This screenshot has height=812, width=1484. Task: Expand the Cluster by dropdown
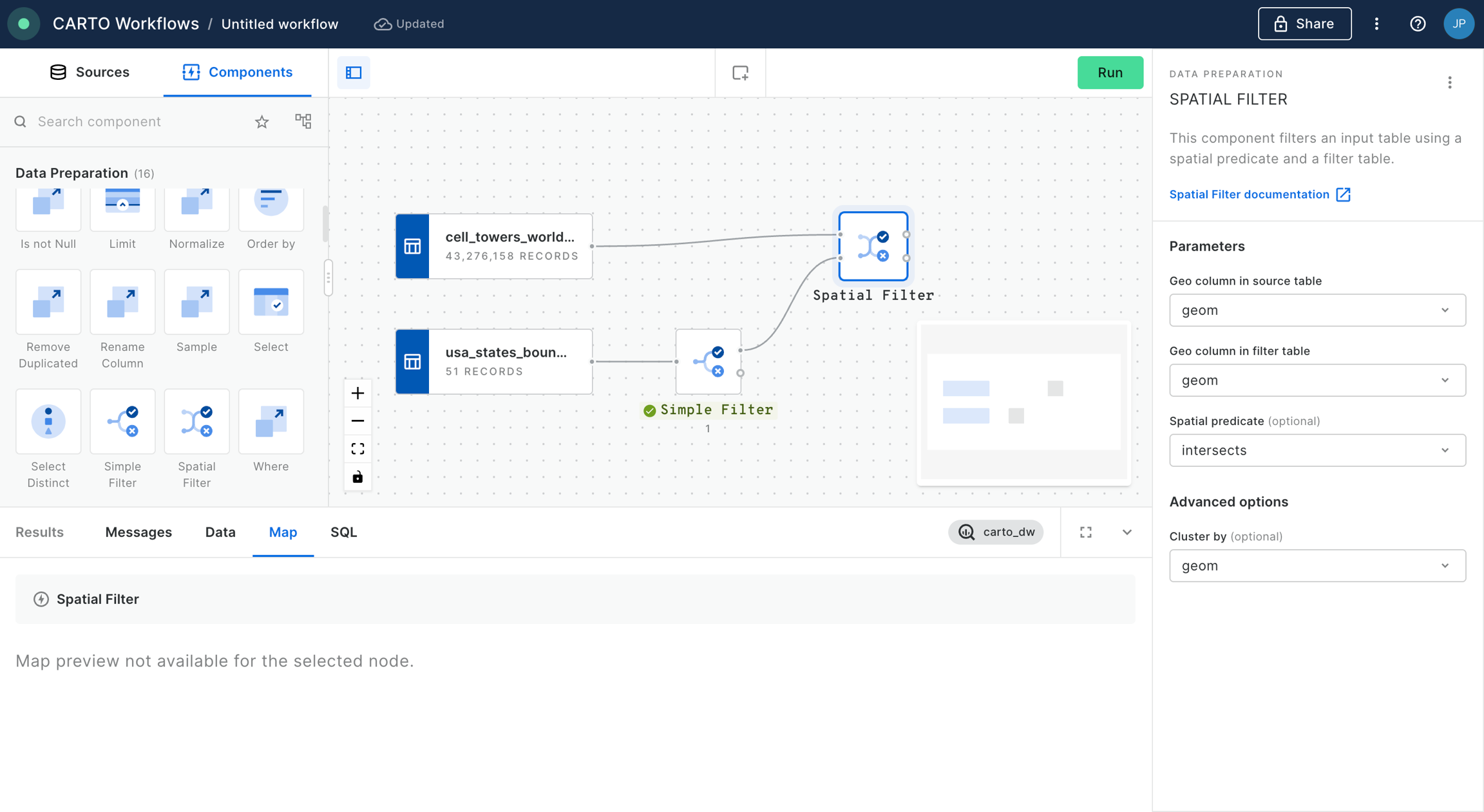pyautogui.click(x=1317, y=565)
